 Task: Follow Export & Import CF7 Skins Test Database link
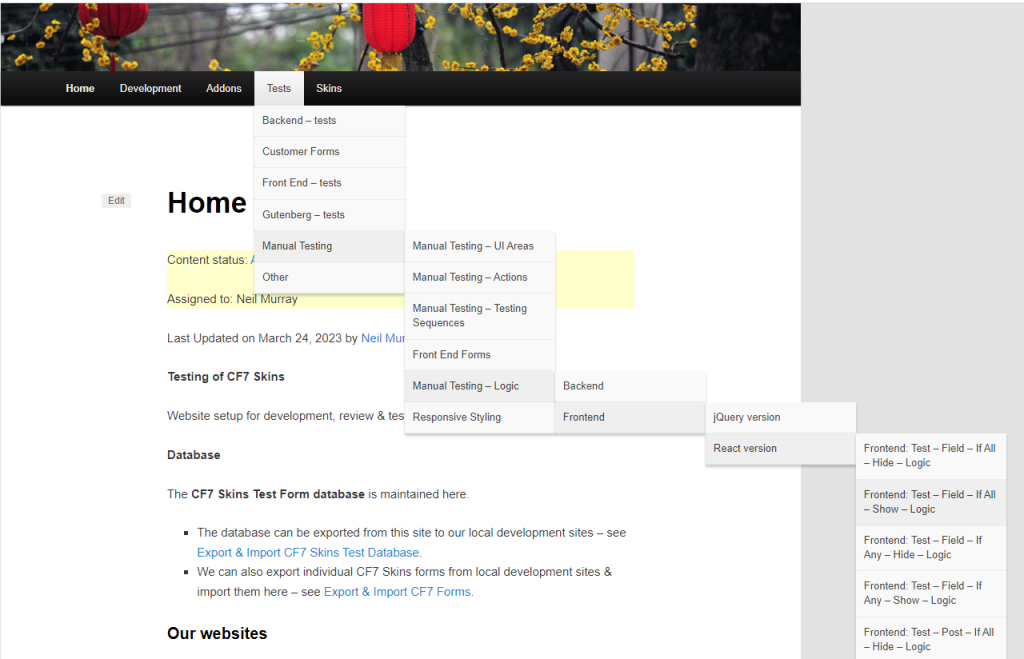coord(308,552)
